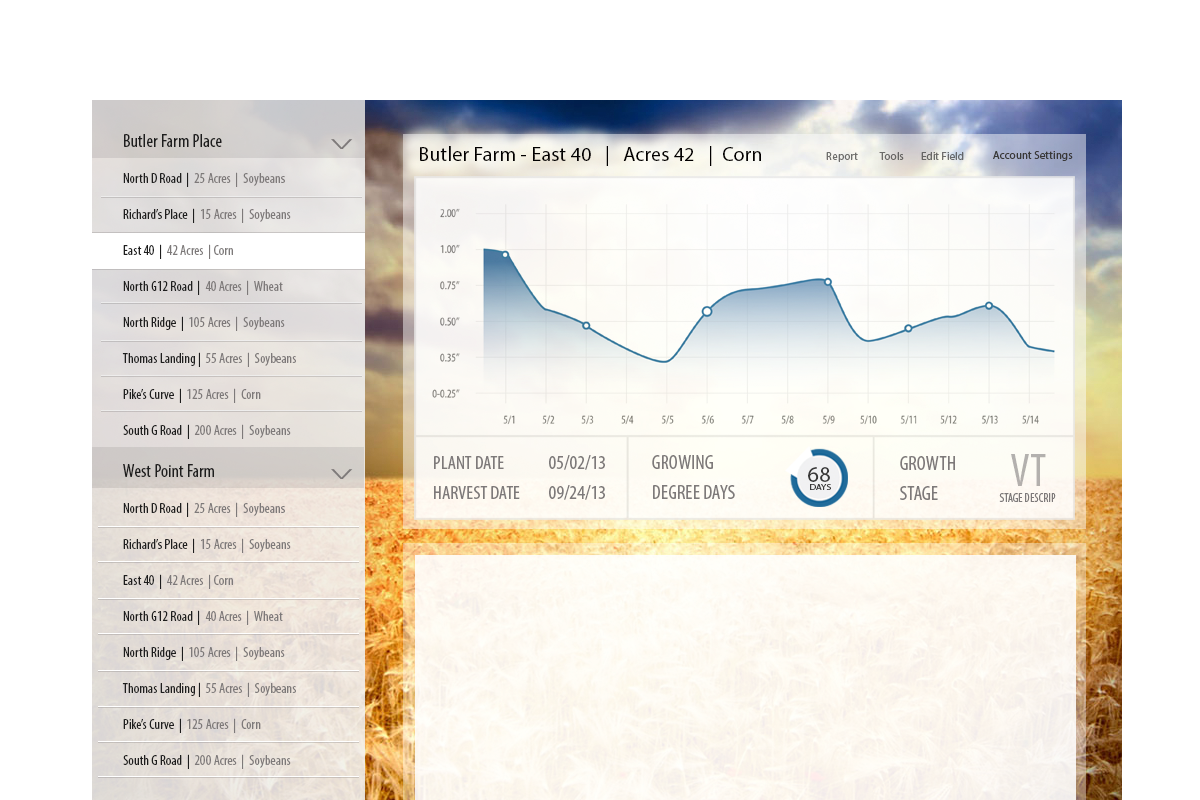
Task: Click the 5/11 data point on chart
Action: pos(908,328)
